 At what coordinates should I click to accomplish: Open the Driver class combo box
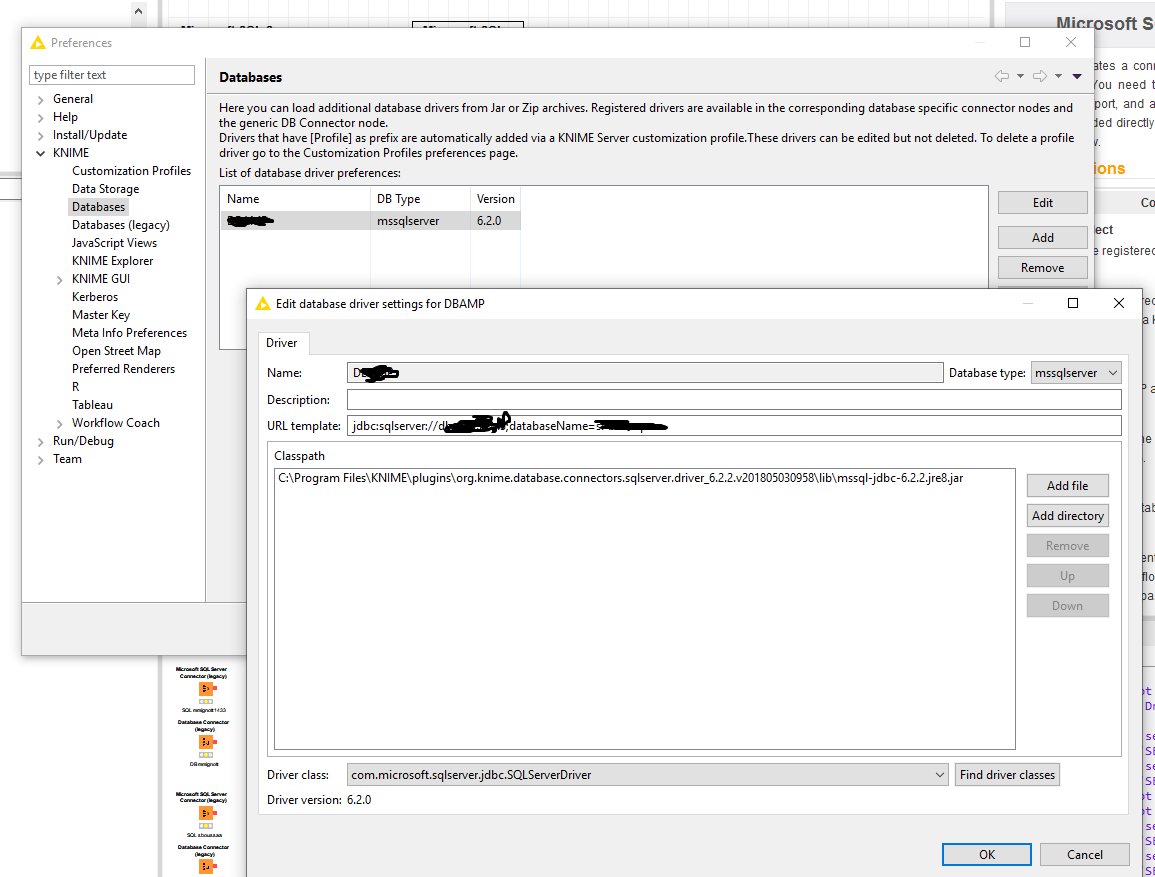647,774
